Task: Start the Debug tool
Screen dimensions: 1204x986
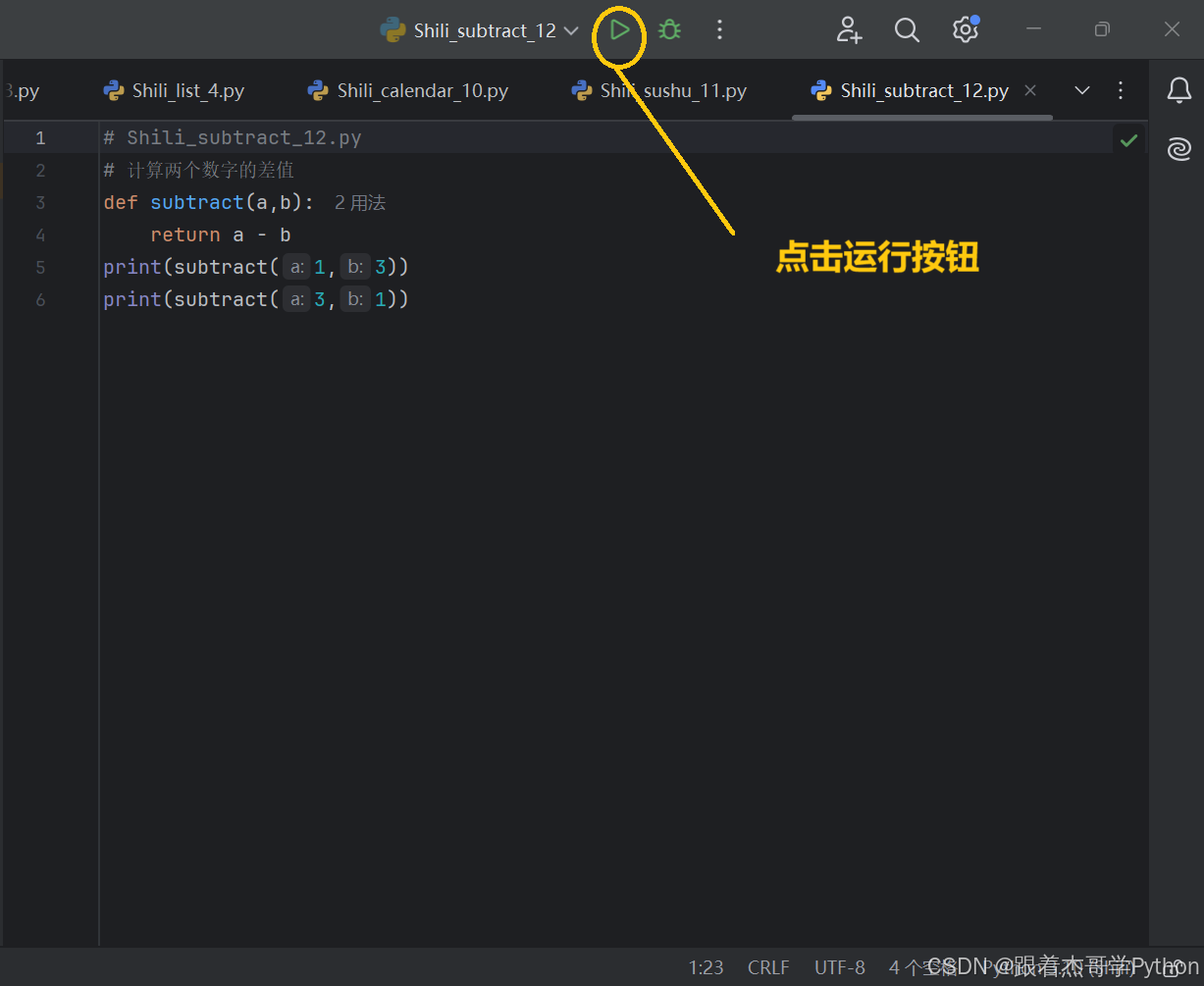Action: pyautogui.click(x=669, y=29)
